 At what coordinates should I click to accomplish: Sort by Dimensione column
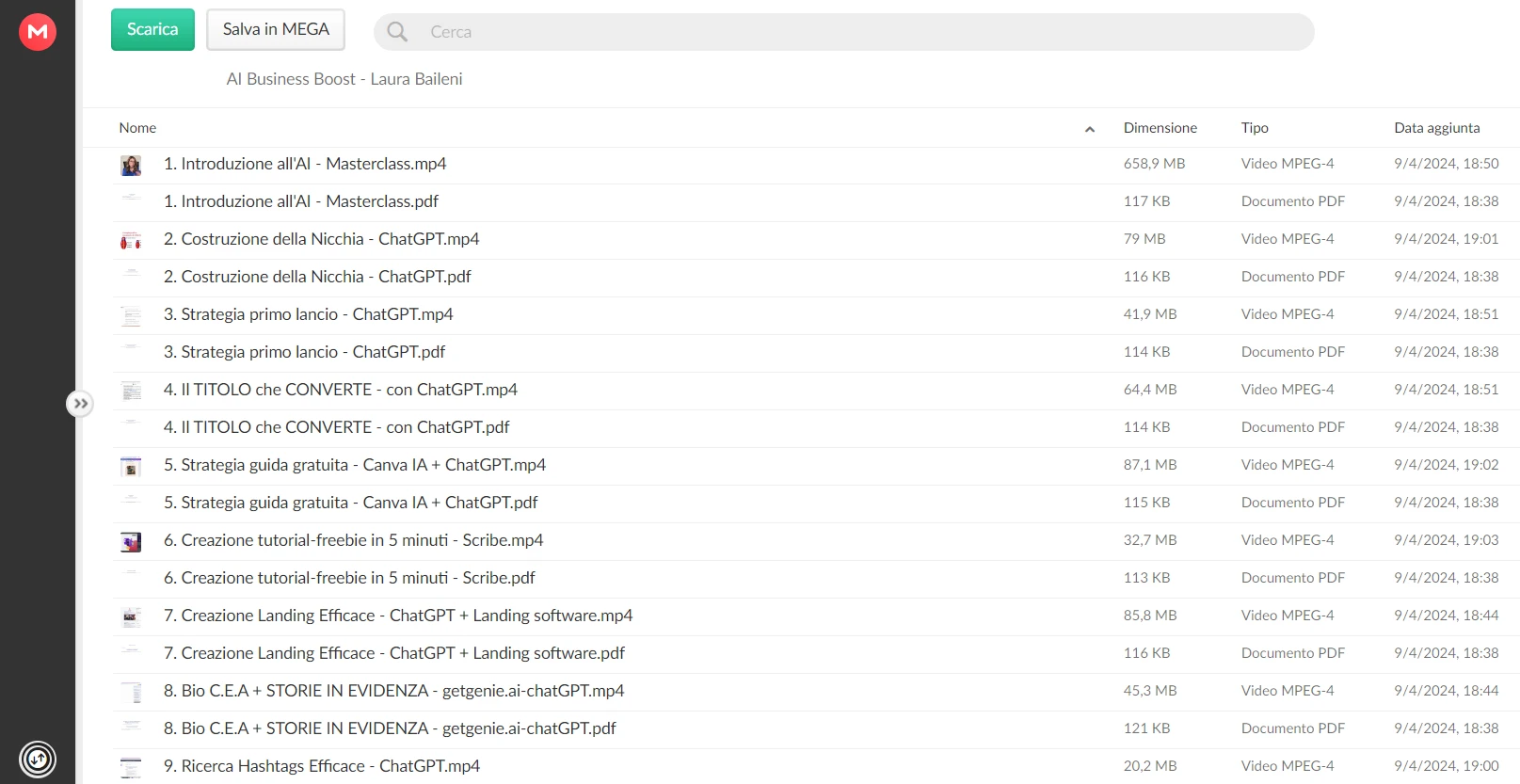pyautogui.click(x=1160, y=128)
